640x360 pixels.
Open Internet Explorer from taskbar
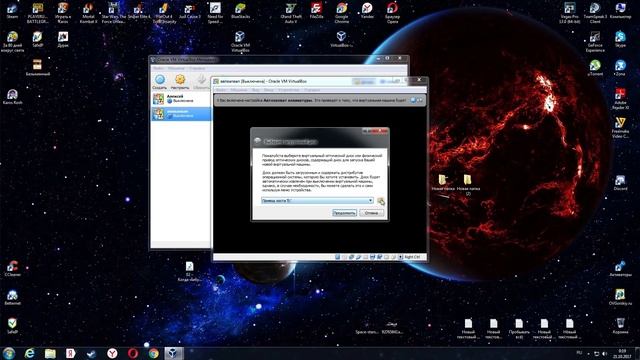29,353
